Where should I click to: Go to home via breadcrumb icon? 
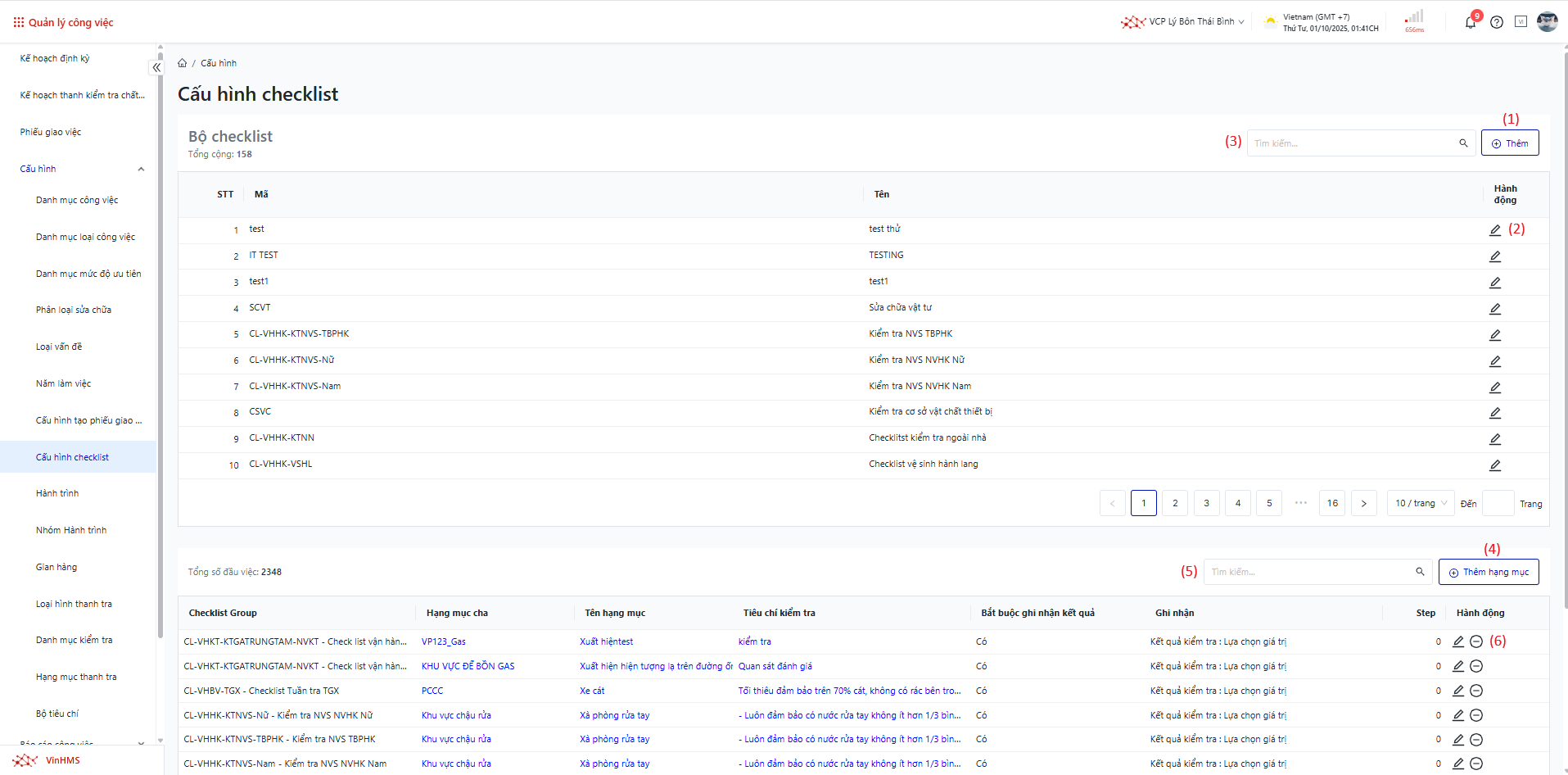pyautogui.click(x=183, y=63)
